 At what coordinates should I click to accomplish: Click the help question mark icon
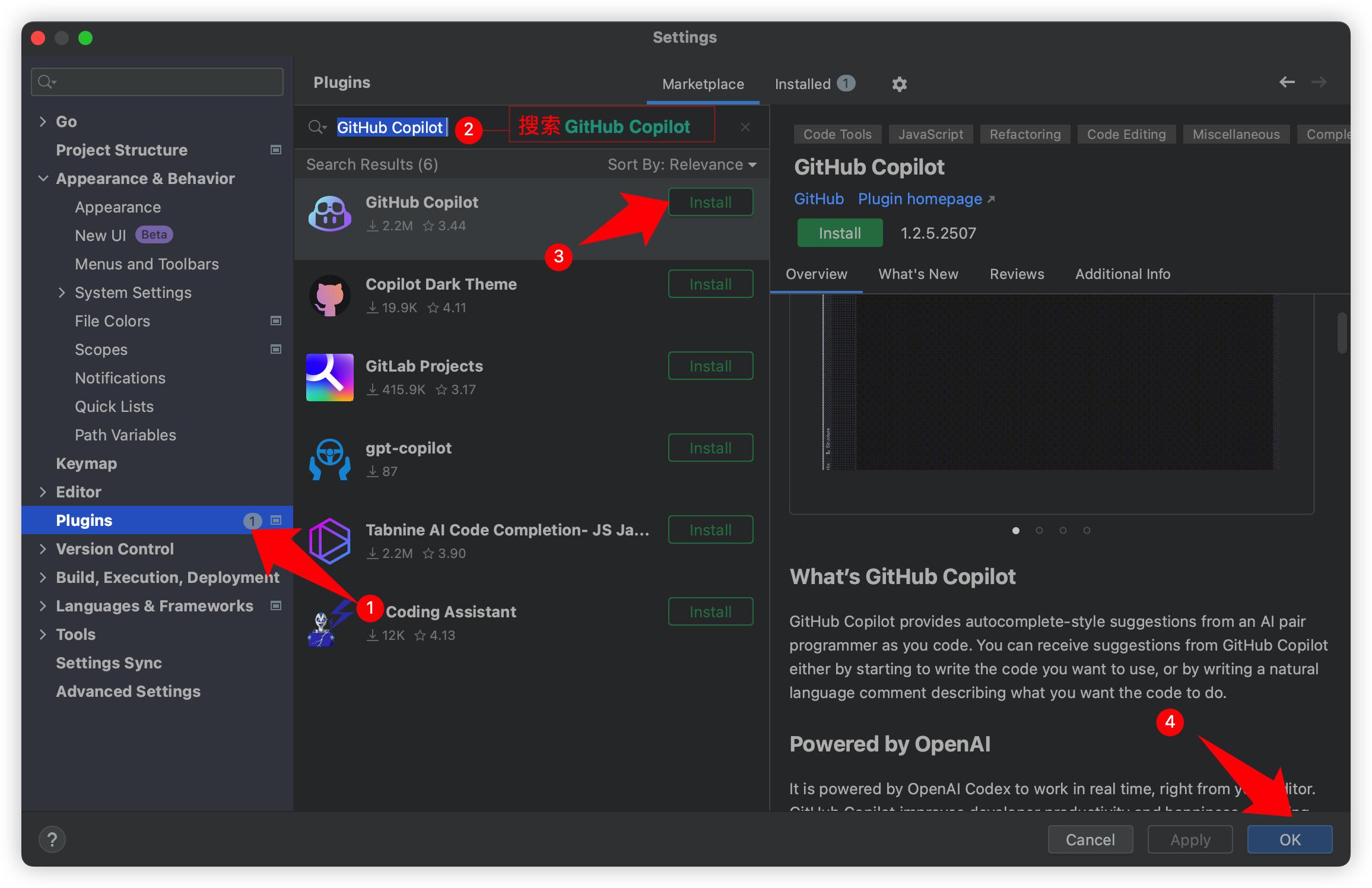click(x=53, y=839)
